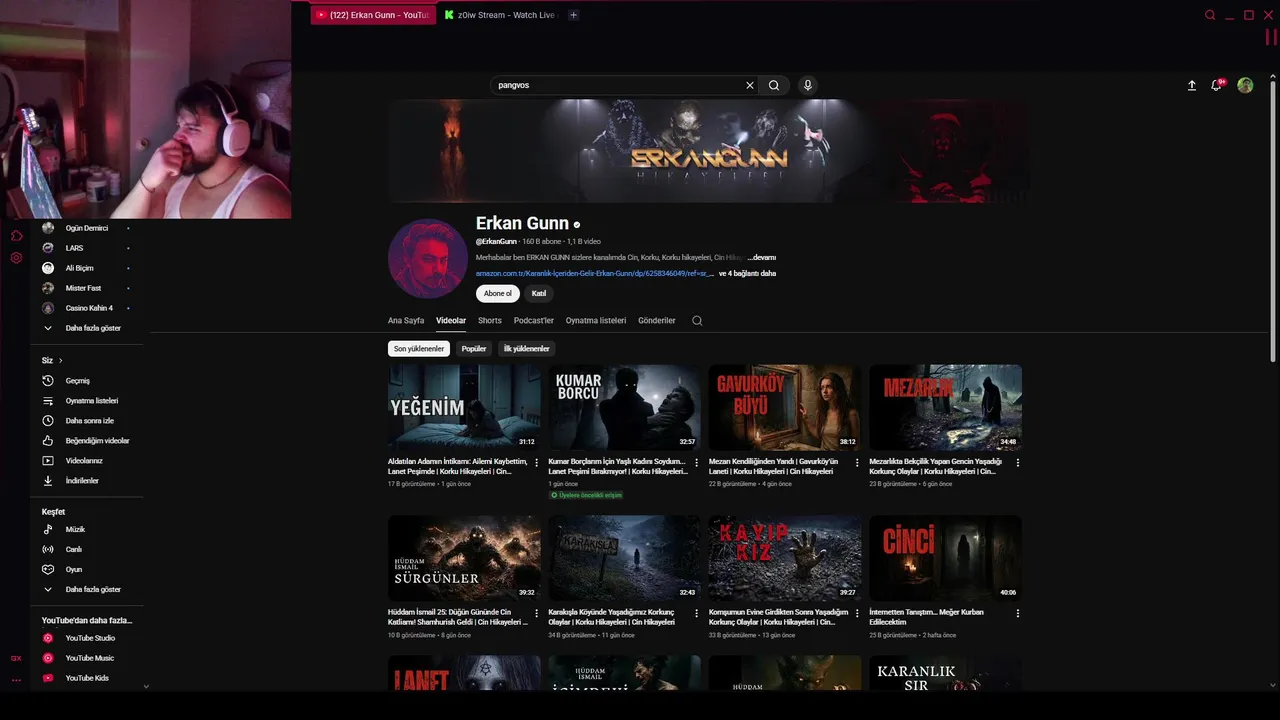Open options menu for Mezarlıkta Bekçilik video
This screenshot has width=1280, height=720.
(1018, 463)
